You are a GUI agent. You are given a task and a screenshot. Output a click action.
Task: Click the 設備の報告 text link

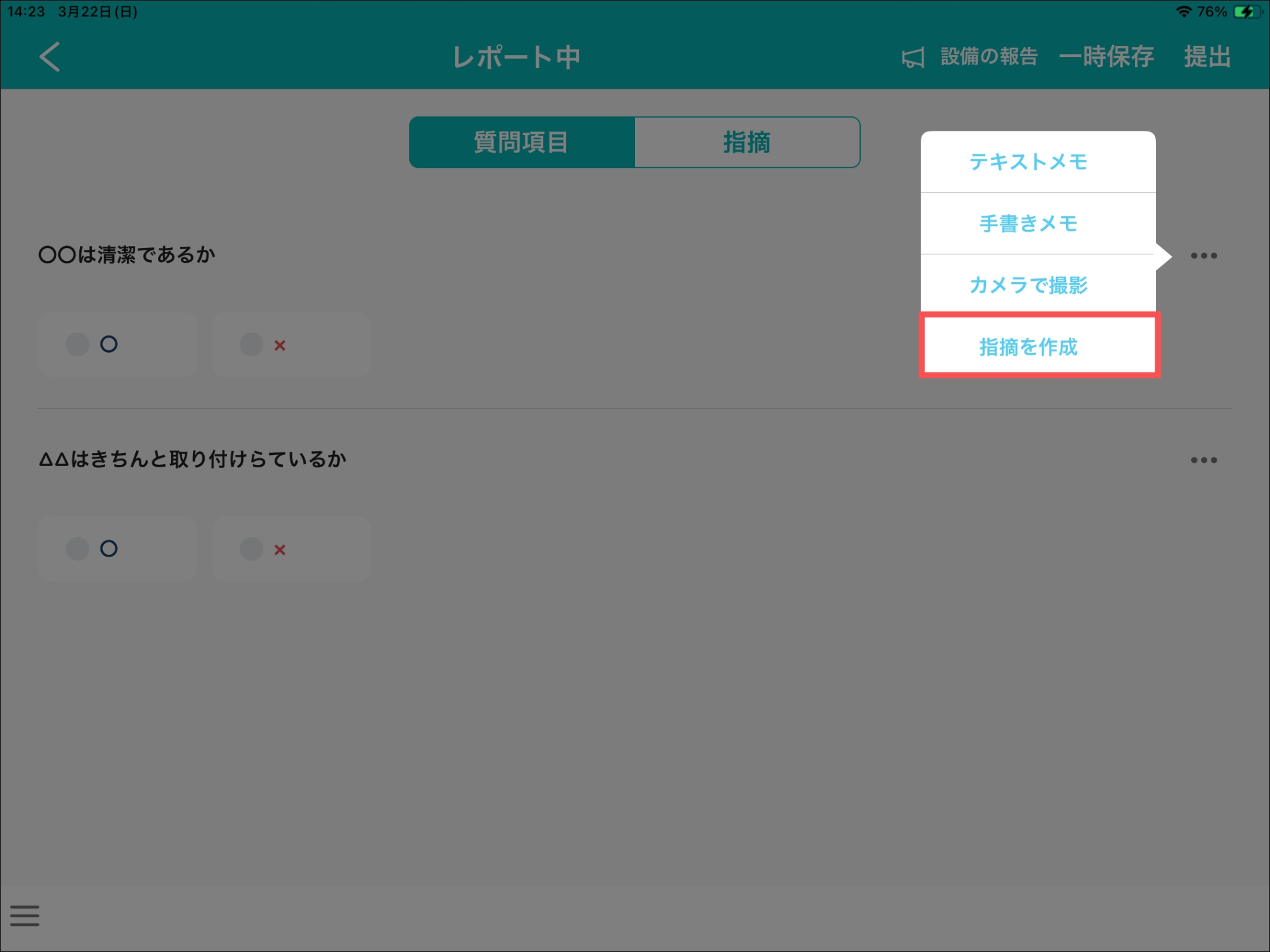pyautogui.click(x=989, y=57)
